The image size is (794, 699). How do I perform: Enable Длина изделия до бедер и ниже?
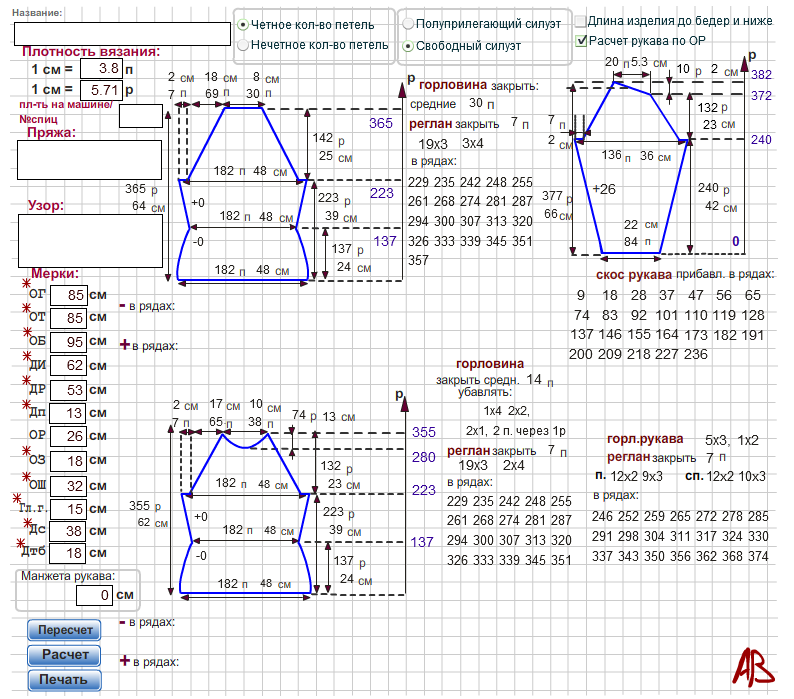pos(580,21)
